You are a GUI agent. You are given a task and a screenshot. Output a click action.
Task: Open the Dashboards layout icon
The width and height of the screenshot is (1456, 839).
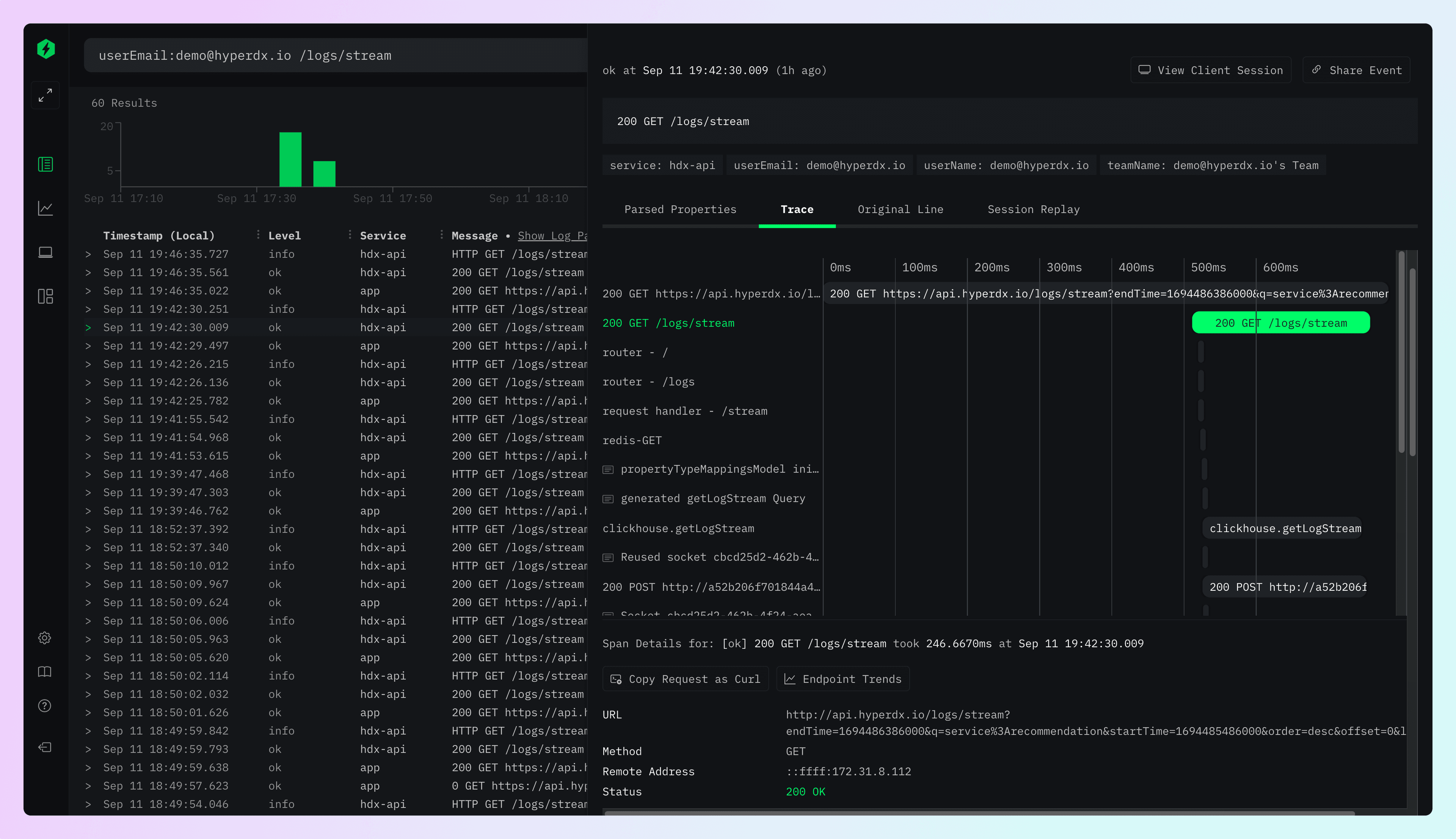pos(45,296)
